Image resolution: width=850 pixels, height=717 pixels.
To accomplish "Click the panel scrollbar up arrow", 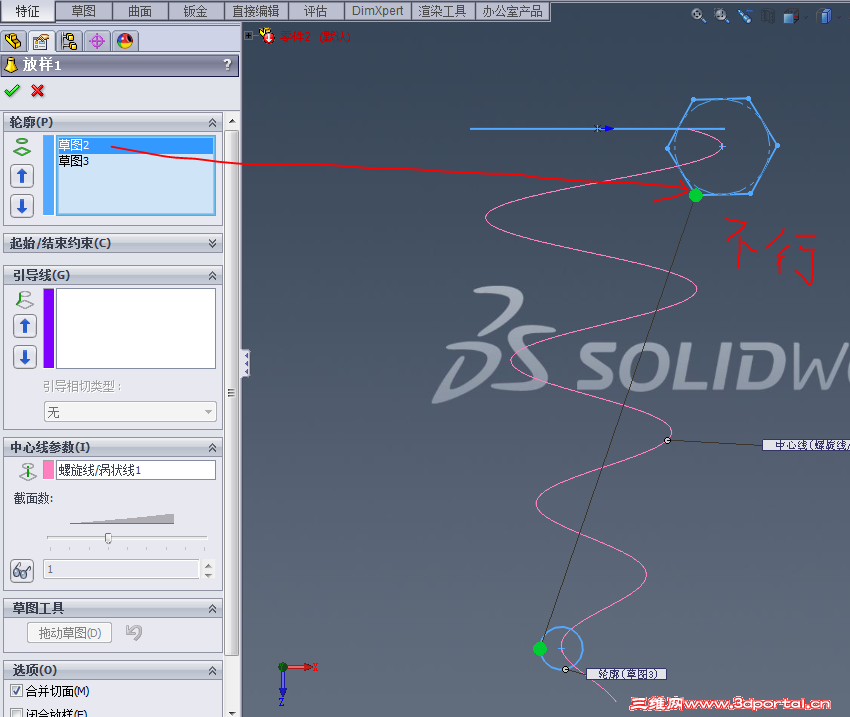I will (232, 121).
